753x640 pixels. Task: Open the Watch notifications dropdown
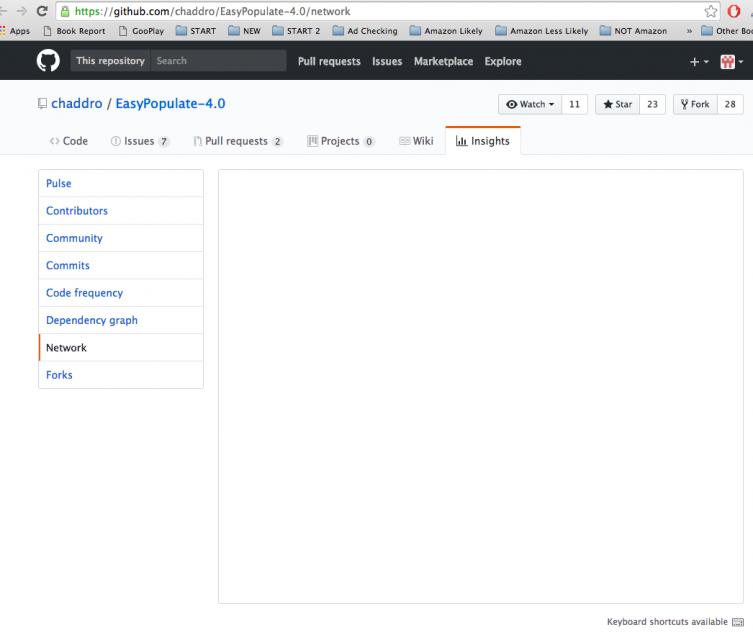pos(530,104)
